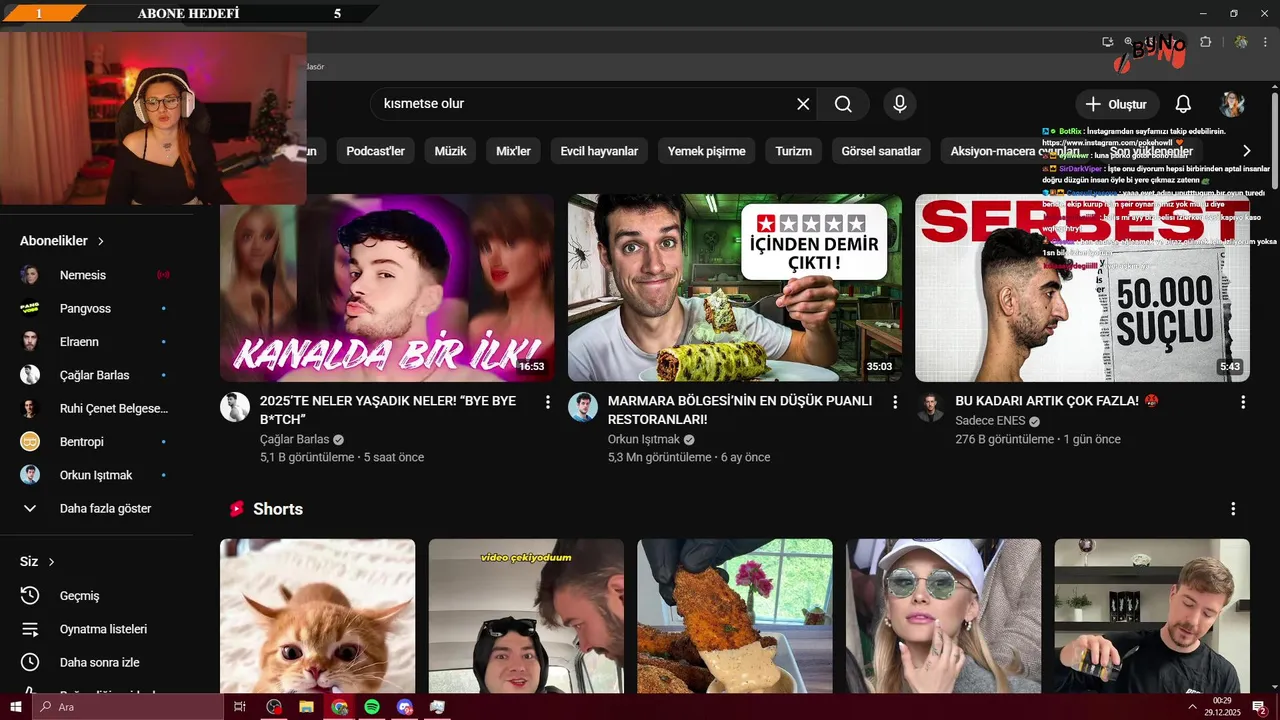1280x720 pixels.
Task: Open options for the MARMARA BÖLGESİ video
Action: [895, 402]
